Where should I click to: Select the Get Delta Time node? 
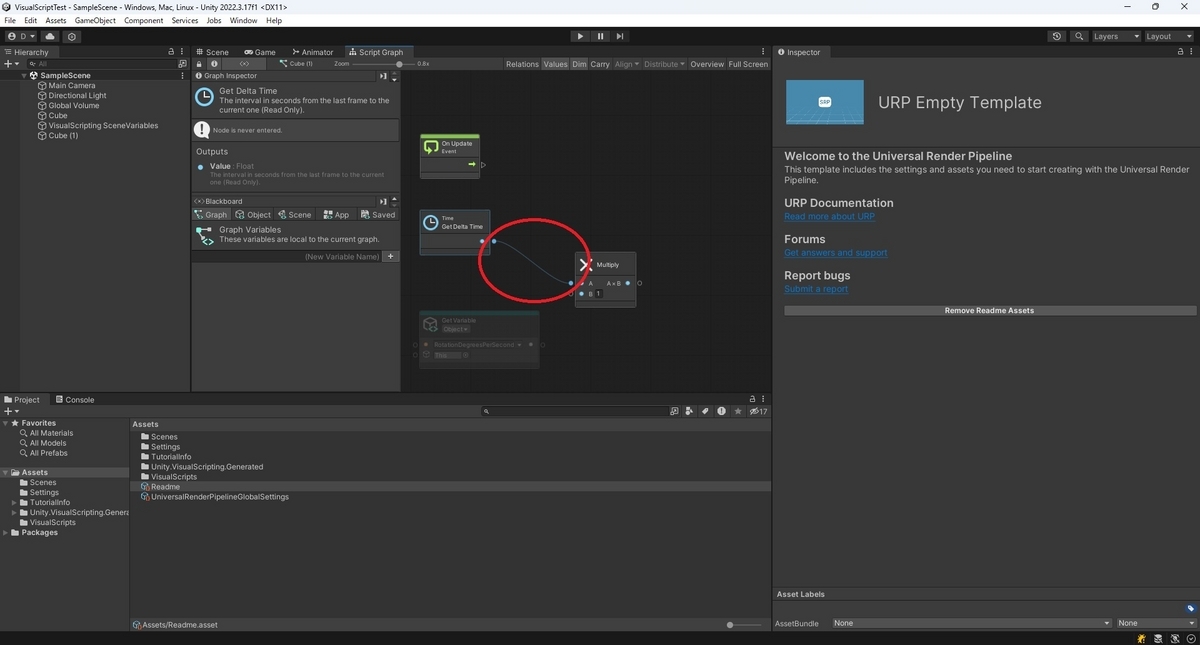455,232
